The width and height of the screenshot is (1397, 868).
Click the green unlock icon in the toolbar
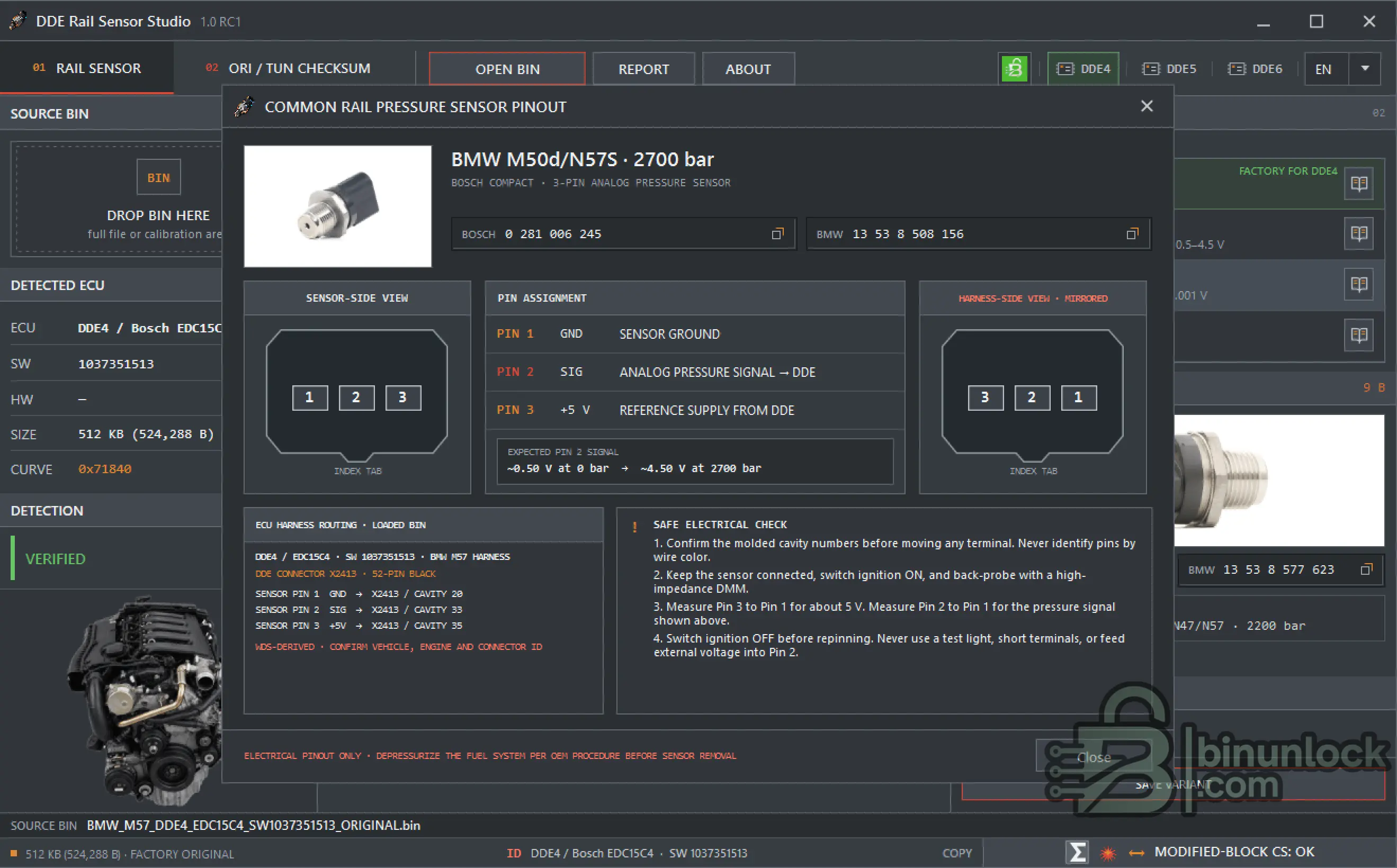[1015, 69]
